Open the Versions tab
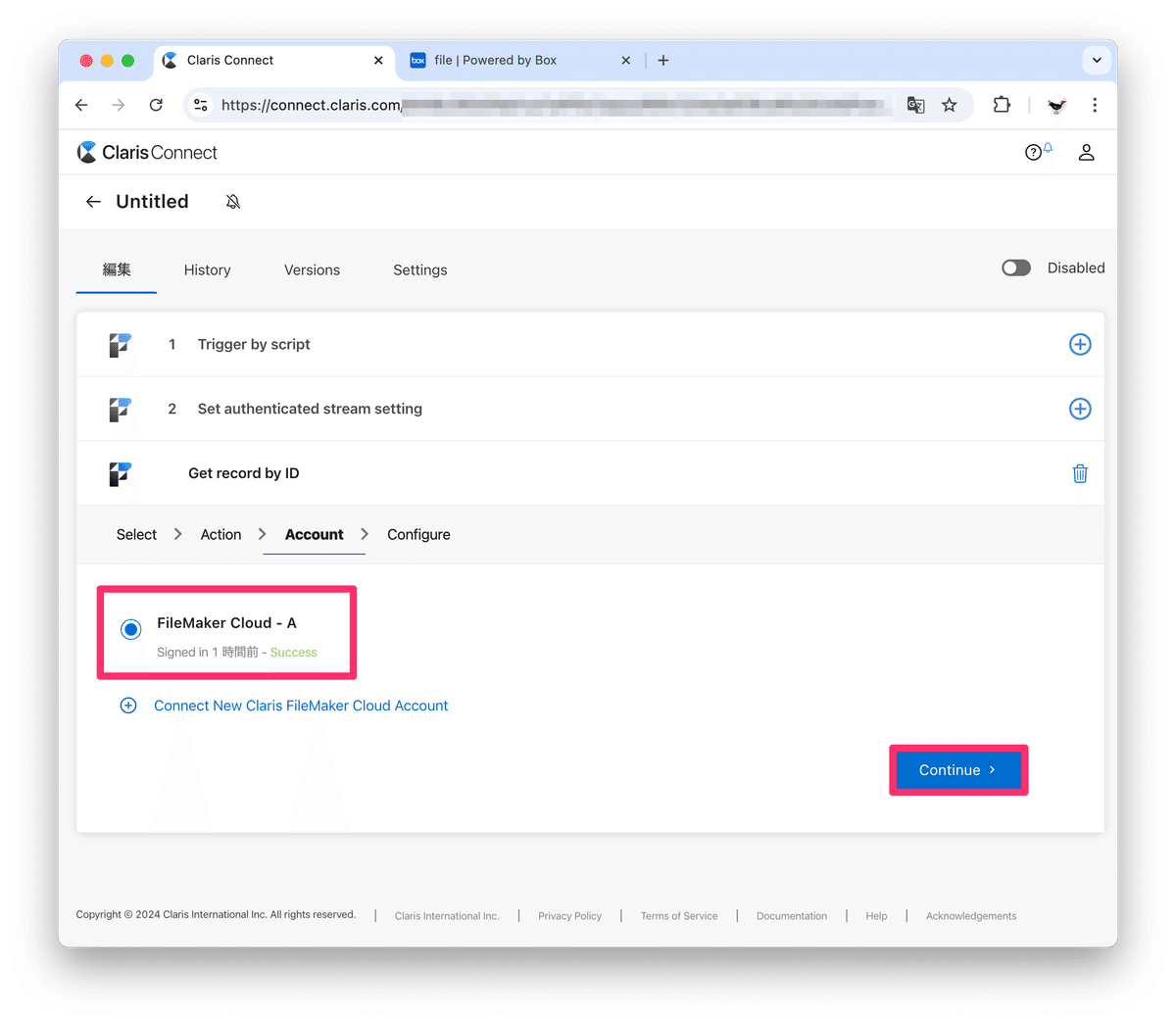 (312, 269)
